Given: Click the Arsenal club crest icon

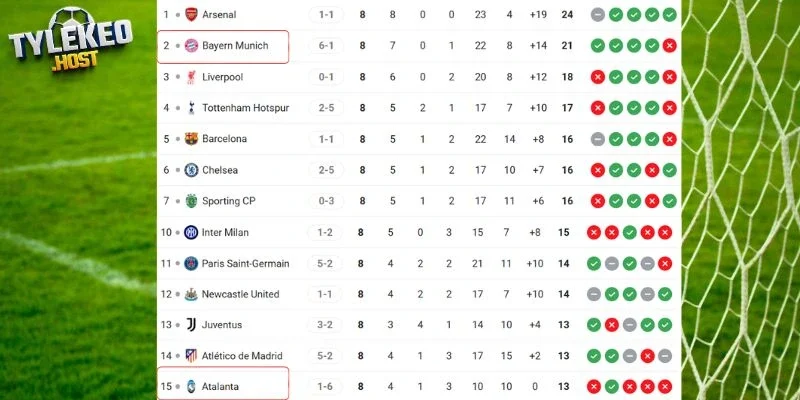Looking at the screenshot, I should click(x=192, y=15).
